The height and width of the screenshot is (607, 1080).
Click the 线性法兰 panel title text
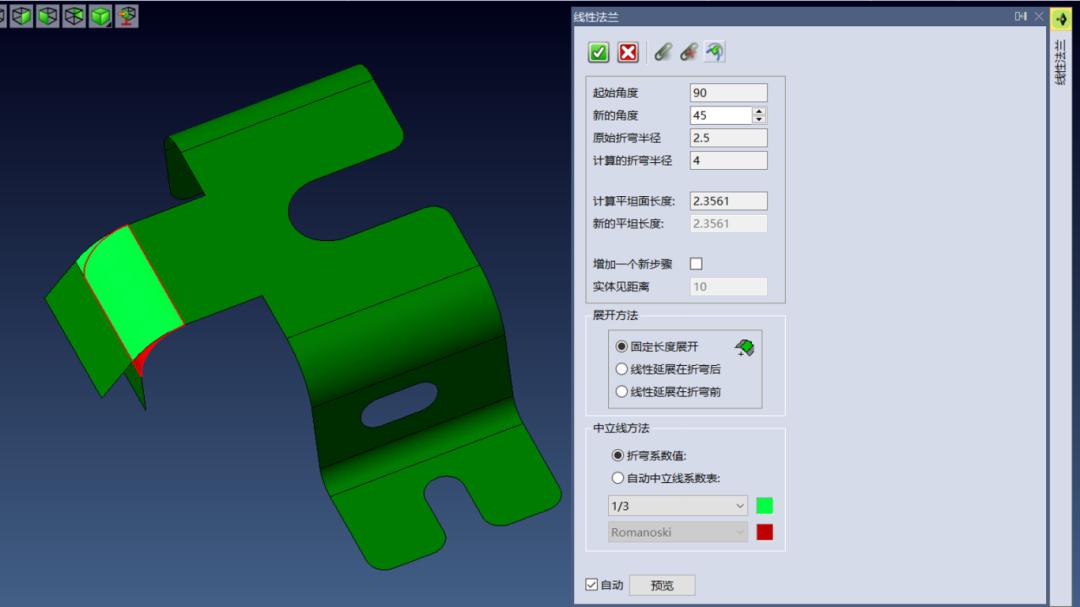596,17
